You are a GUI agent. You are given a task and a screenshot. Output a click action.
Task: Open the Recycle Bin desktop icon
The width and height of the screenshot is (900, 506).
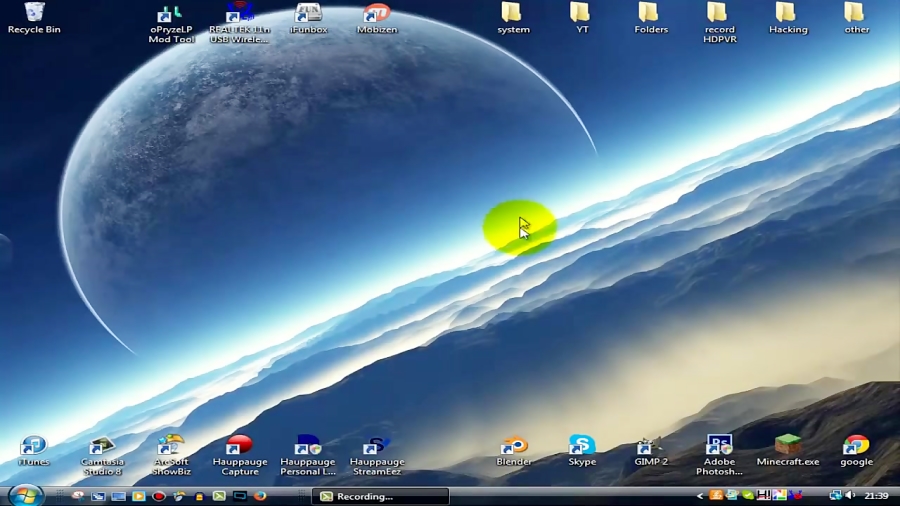click(34, 14)
